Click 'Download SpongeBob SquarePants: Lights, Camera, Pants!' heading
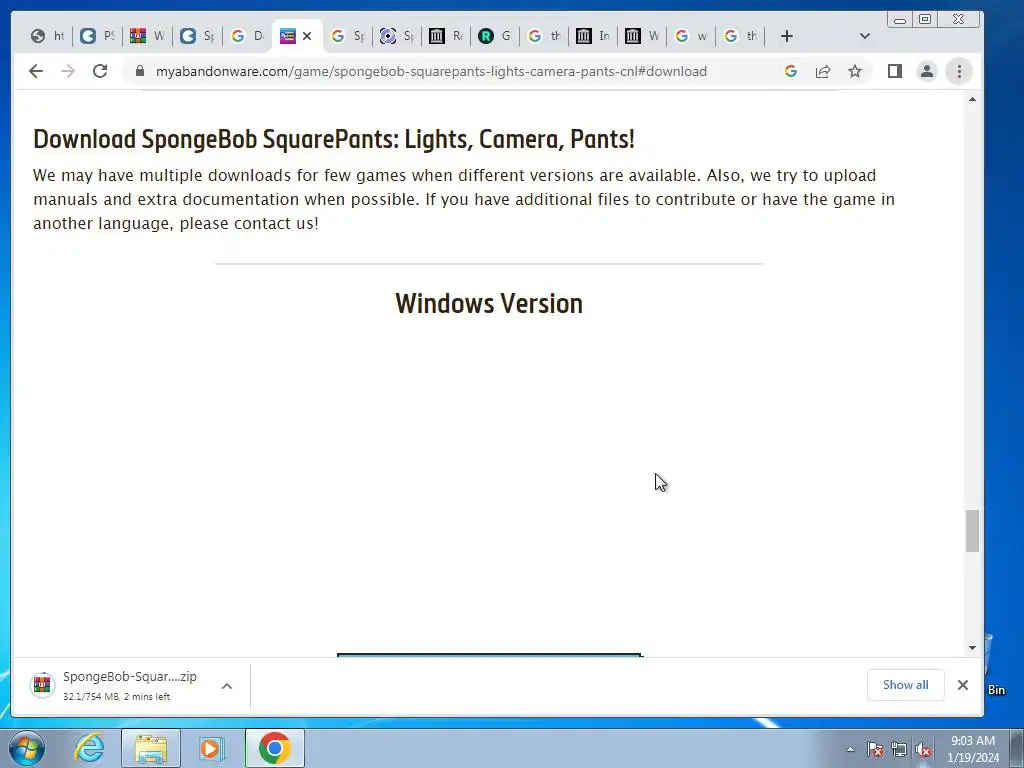1024x768 pixels. coord(334,139)
